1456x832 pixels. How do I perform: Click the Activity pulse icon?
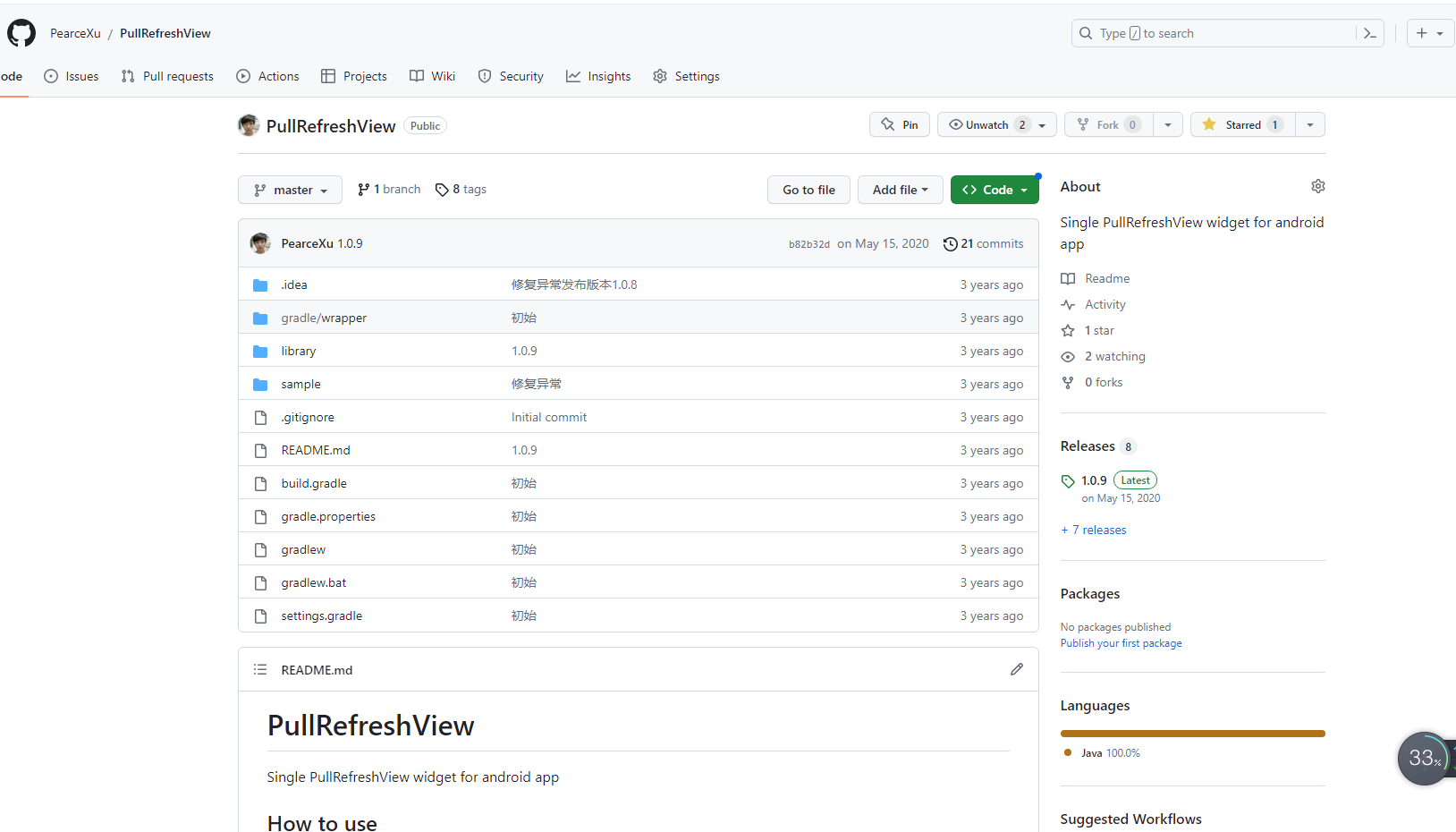tap(1068, 304)
